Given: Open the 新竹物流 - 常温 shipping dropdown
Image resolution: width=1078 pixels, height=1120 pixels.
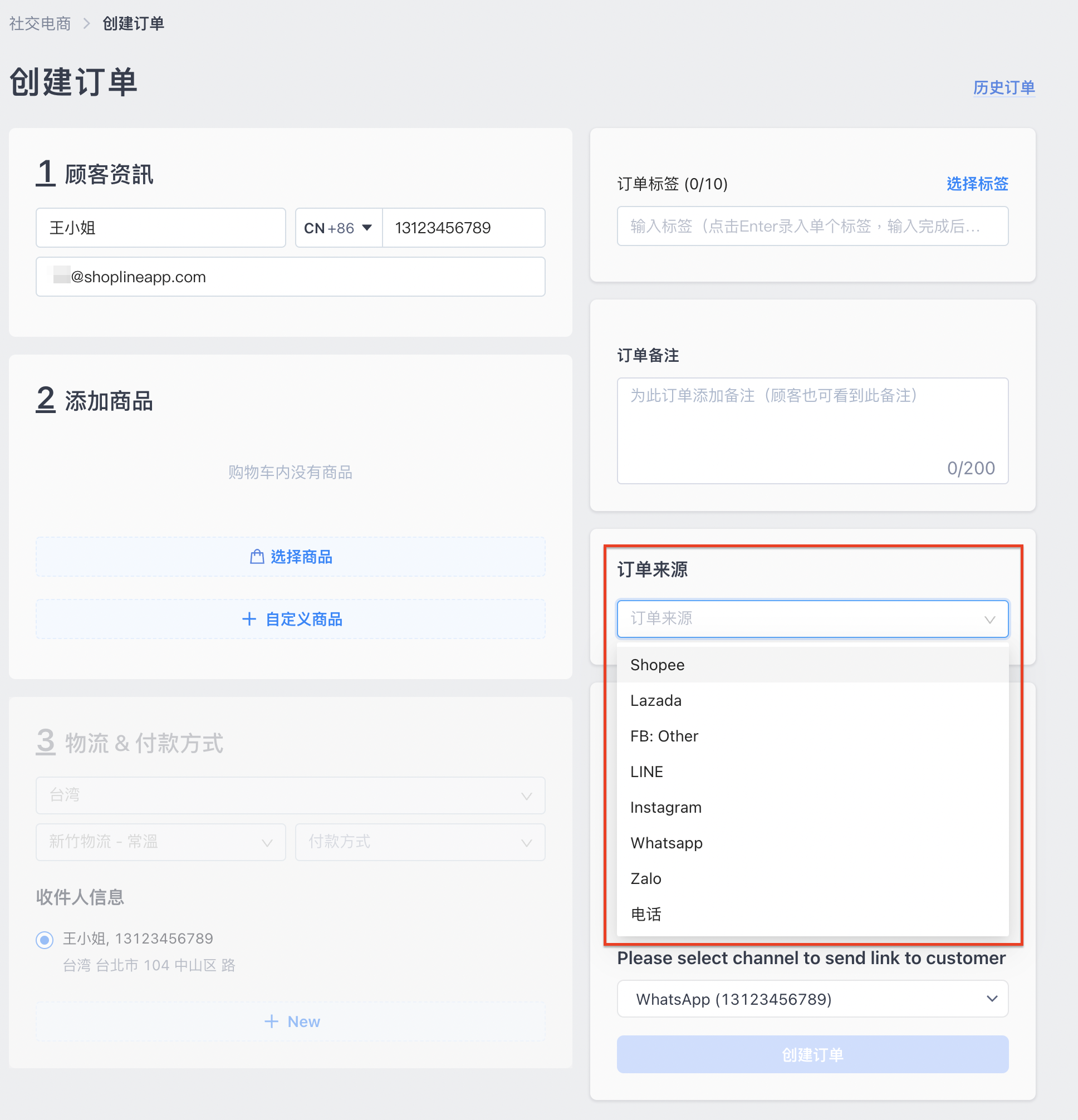Looking at the screenshot, I should 160,842.
